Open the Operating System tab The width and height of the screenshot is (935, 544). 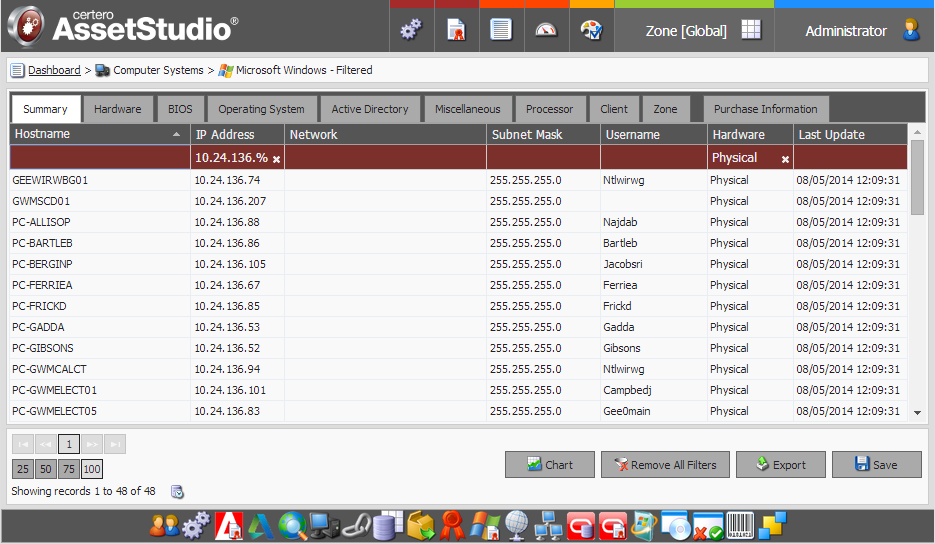[261, 109]
